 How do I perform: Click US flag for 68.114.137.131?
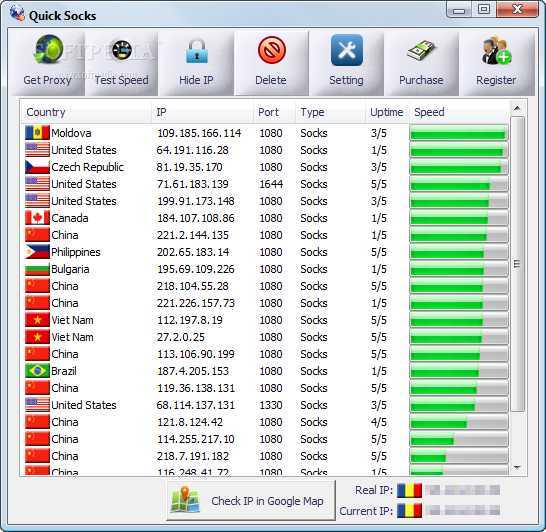[37, 405]
